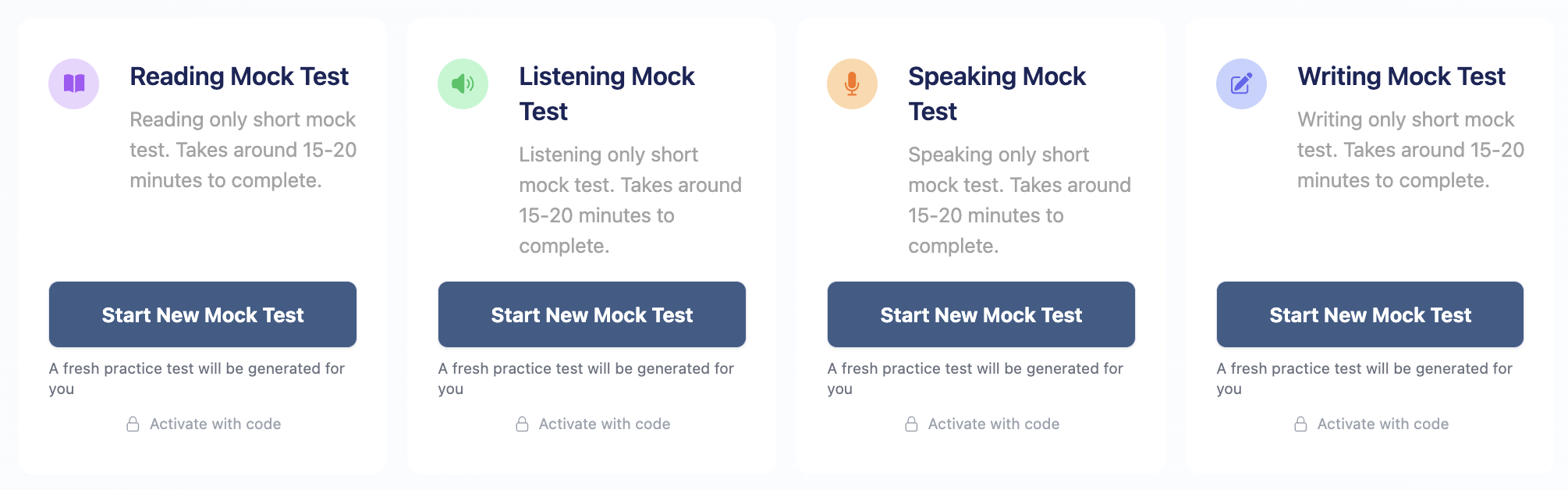This screenshot has width=1568, height=490.
Task: Click the purple book icon for Reading
Action: [73, 83]
